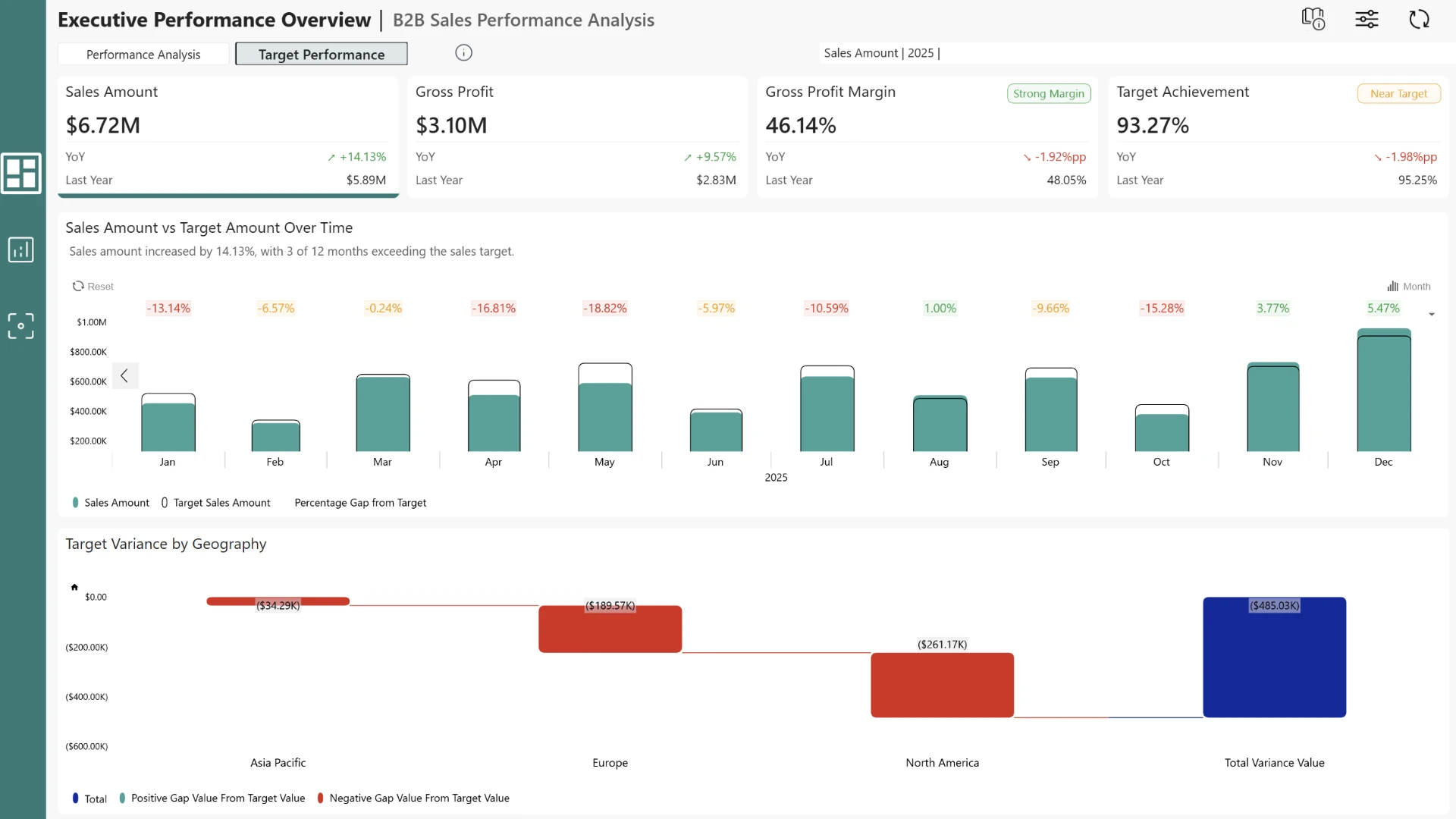1456x819 pixels.
Task: Select the May sales bar
Action: point(605,418)
